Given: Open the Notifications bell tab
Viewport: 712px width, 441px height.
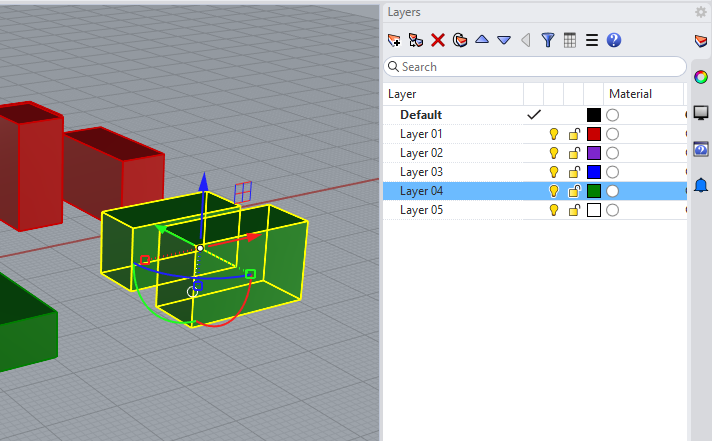Looking at the screenshot, I should click(x=701, y=185).
